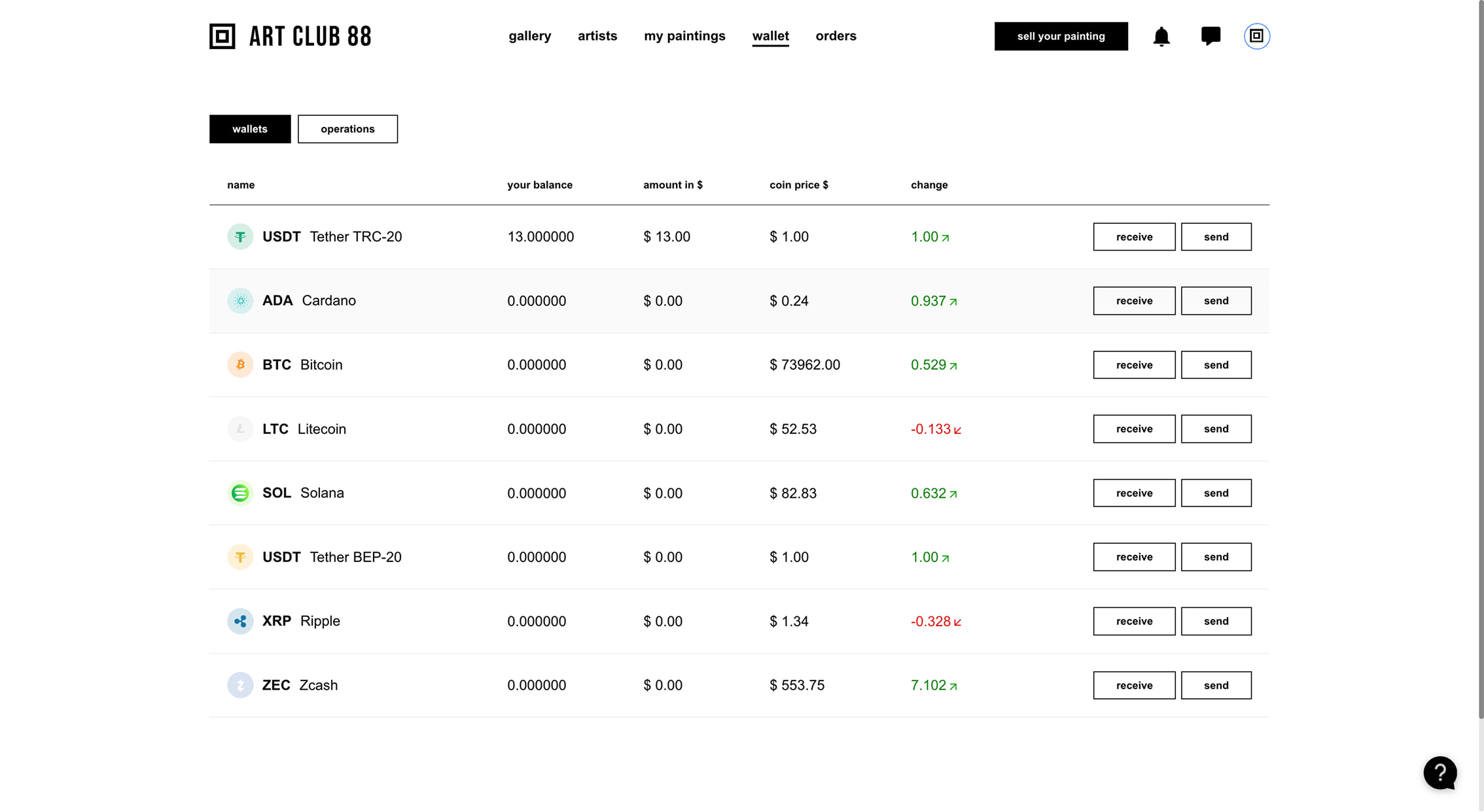Click the 'name' column header
This screenshot has height=812, width=1484.
click(x=241, y=185)
